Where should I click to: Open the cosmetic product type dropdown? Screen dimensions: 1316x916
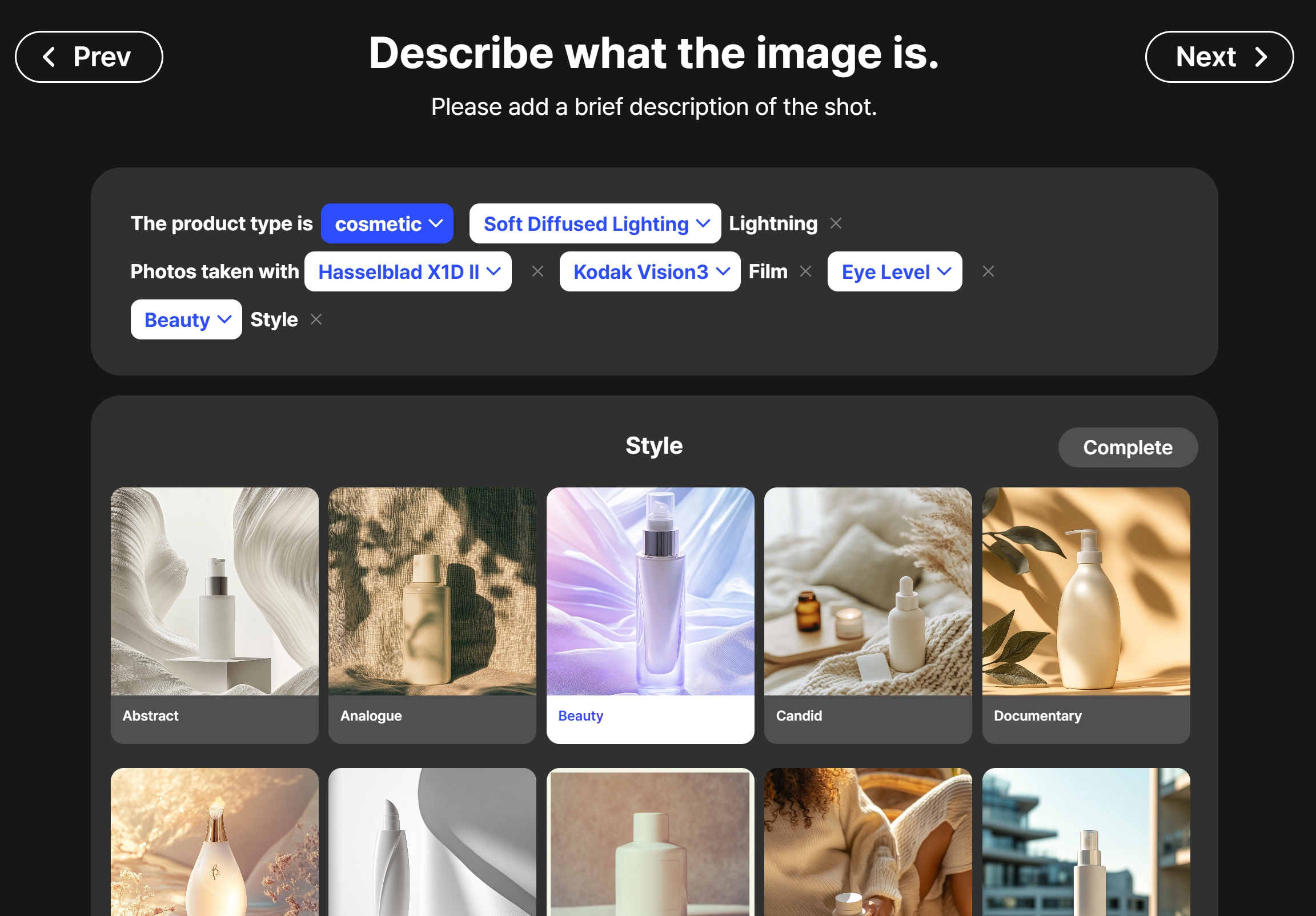(387, 223)
